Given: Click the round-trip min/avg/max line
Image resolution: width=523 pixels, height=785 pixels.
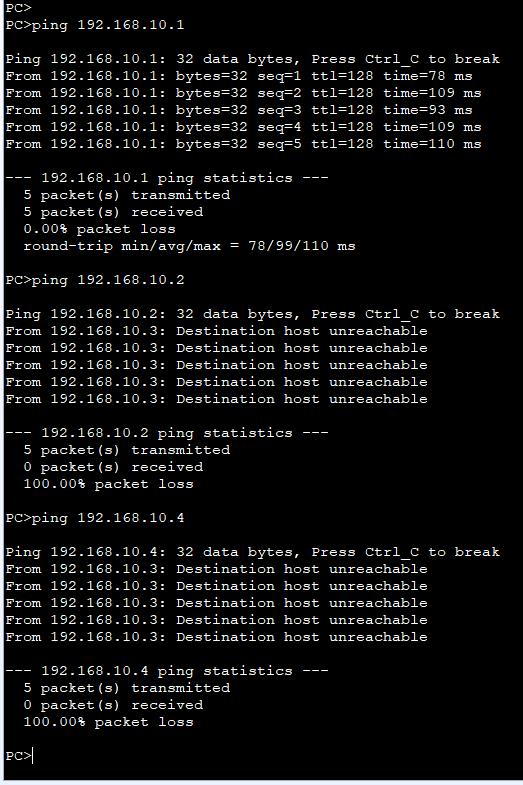Looking at the screenshot, I should 189,246.
